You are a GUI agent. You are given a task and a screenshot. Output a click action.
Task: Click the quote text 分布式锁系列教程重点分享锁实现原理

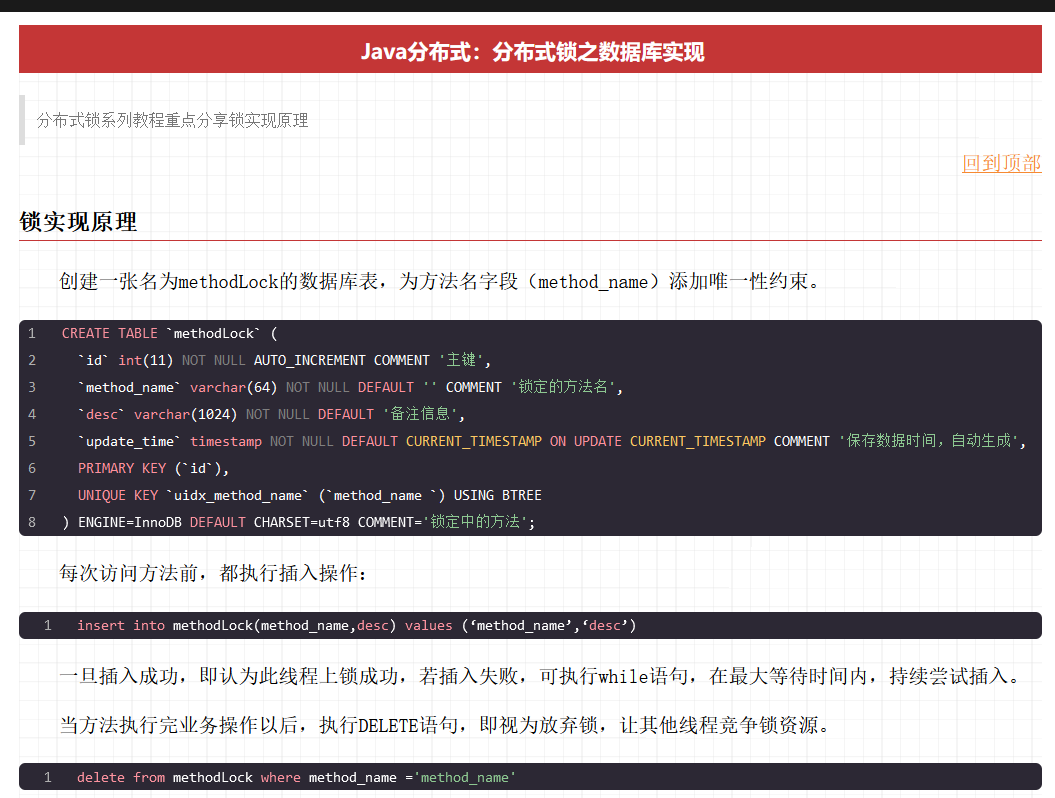click(x=172, y=120)
